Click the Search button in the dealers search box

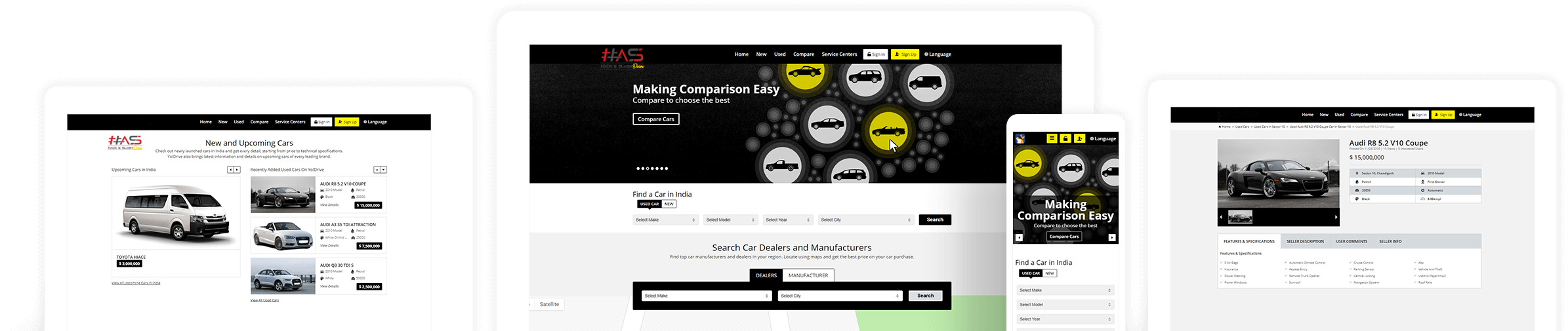click(926, 296)
